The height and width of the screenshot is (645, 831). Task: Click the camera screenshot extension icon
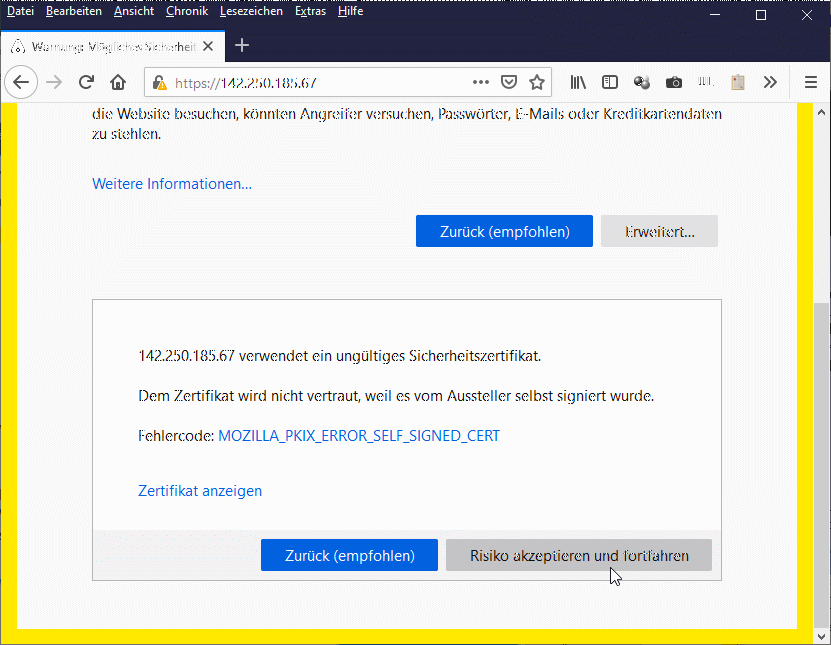pyautogui.click(x=674, y=82)
